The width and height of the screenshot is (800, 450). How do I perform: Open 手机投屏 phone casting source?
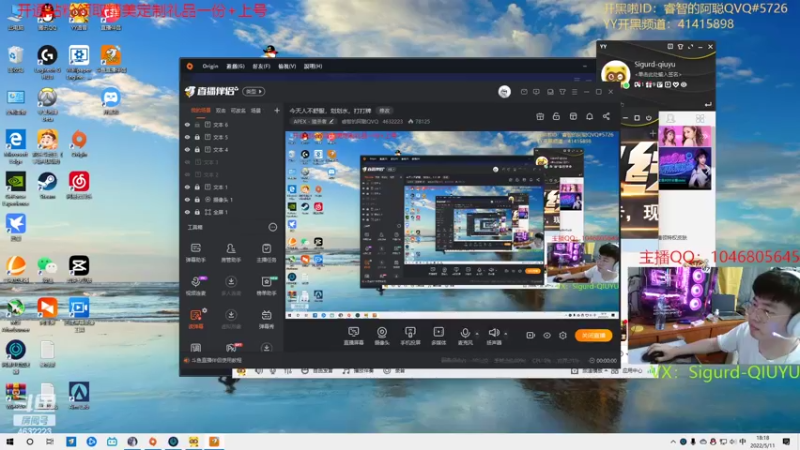410,336
